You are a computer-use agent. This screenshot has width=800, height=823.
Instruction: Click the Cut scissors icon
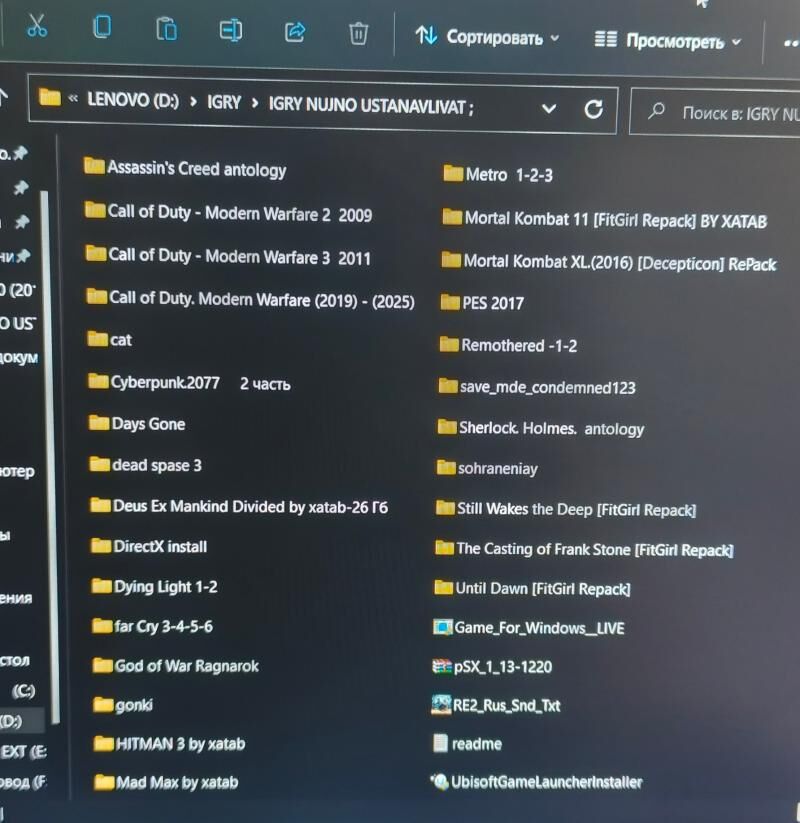coord(37,26)
